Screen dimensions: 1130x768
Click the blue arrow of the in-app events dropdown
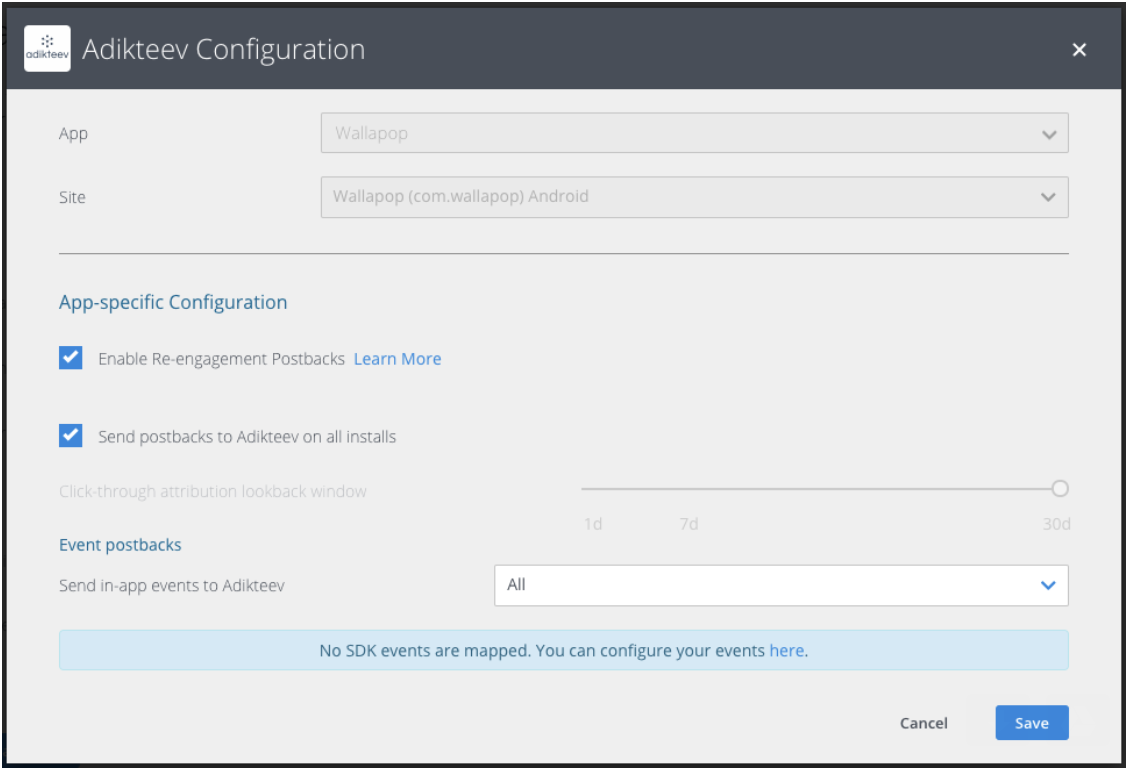[x=1048, y=586]
